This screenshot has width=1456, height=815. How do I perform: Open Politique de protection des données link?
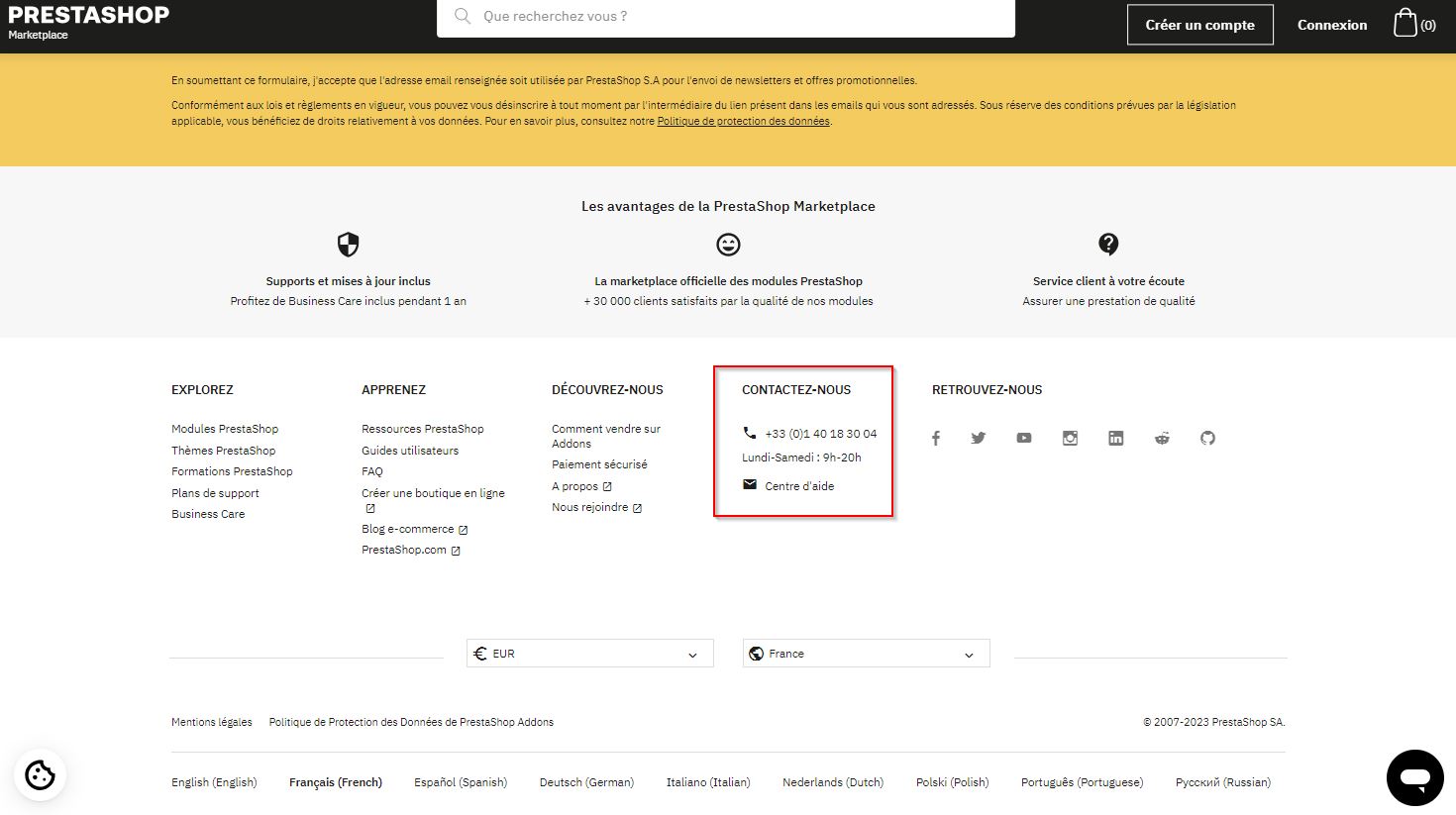coord(743,122)
